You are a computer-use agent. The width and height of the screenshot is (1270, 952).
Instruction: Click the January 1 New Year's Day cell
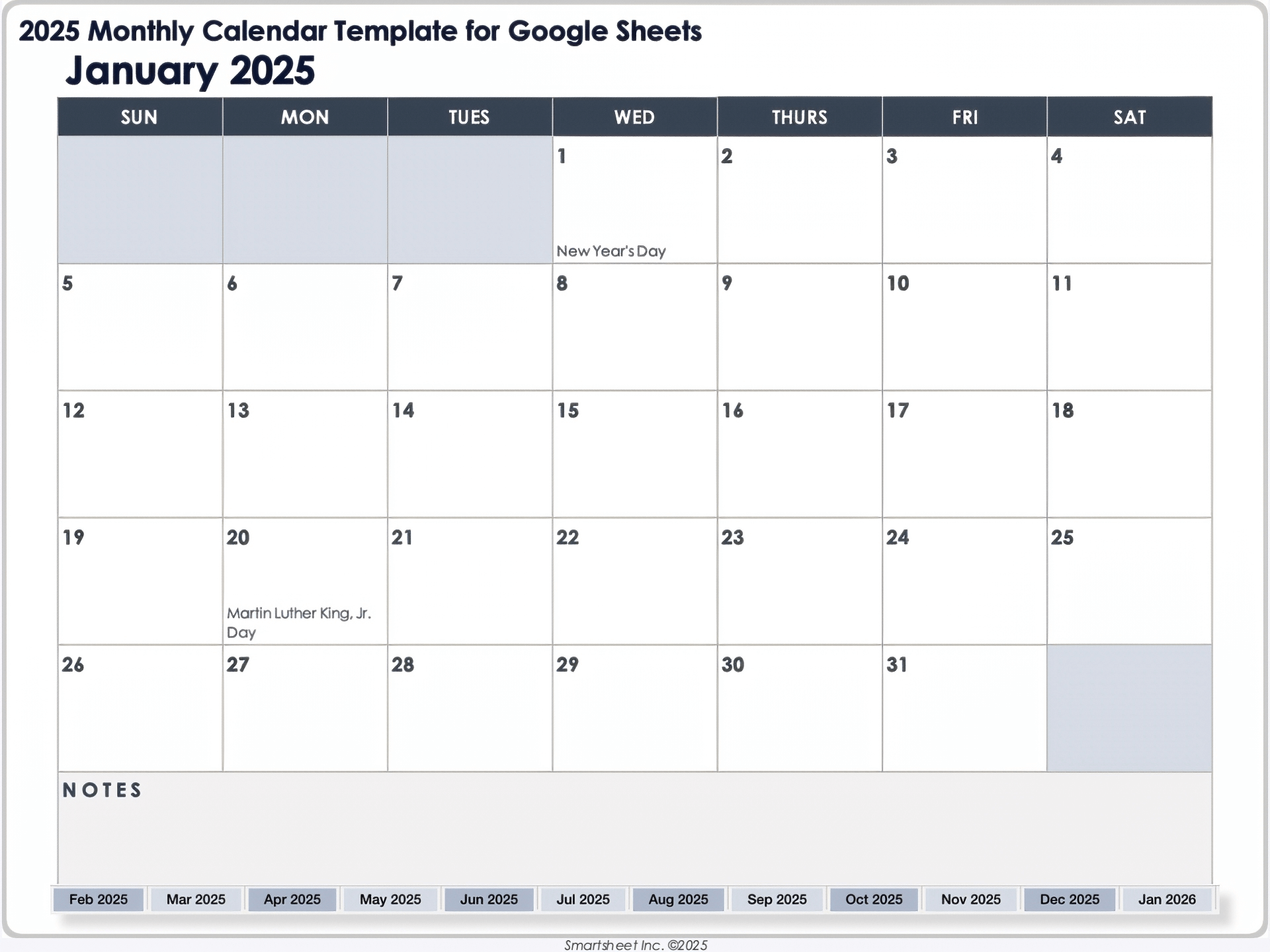tap(634, 200)
